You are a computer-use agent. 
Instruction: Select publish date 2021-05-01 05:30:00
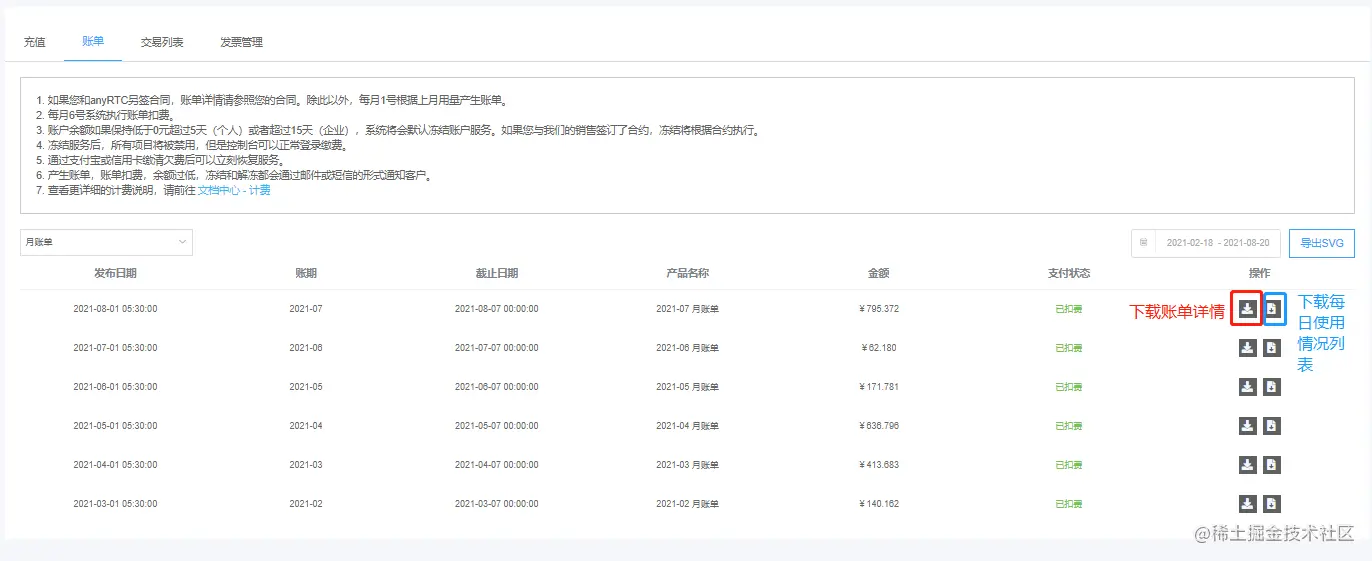coord(115,426)
